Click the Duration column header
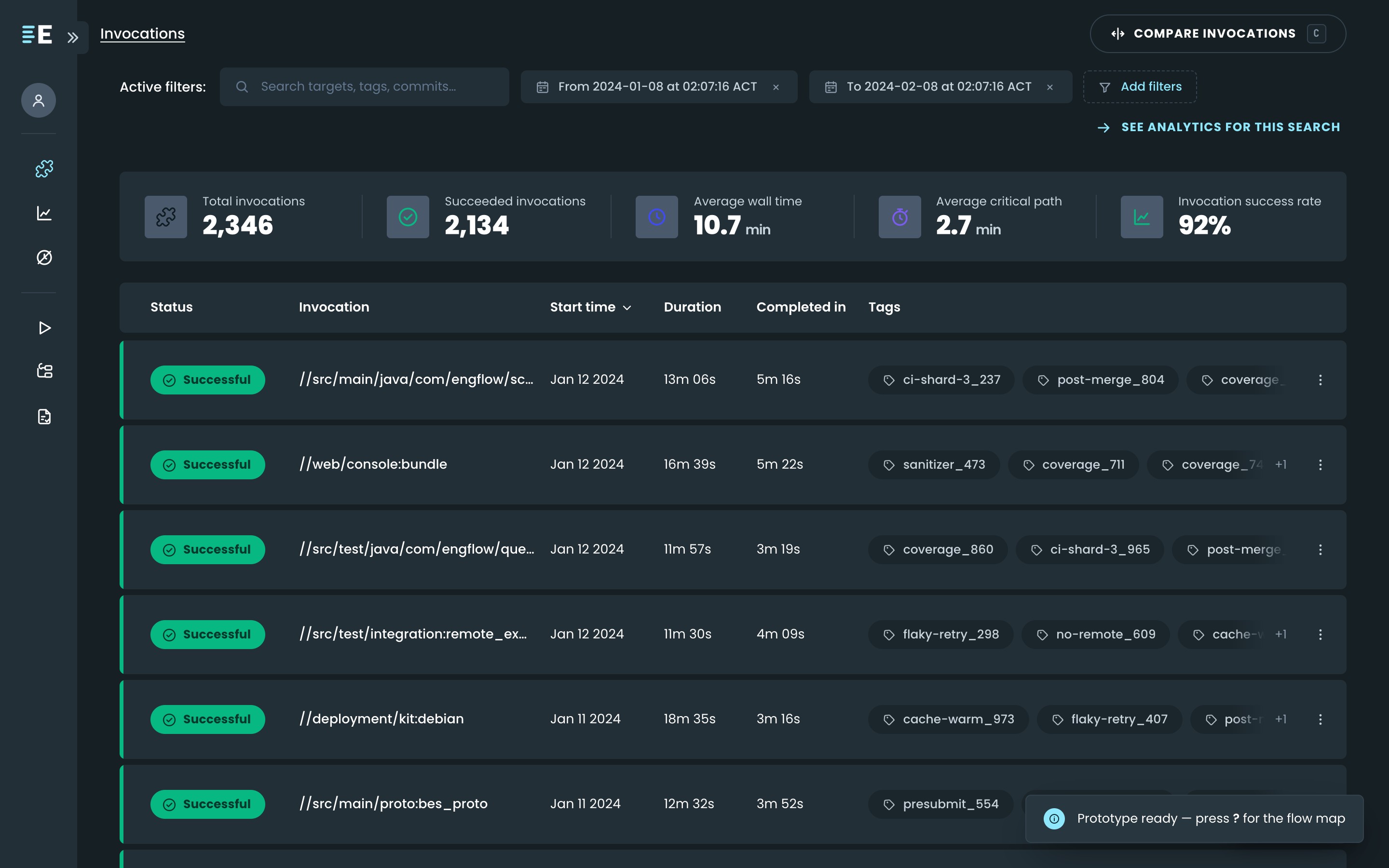The height and width of the screenshot is (868, 1389). (x=692, y=307)
